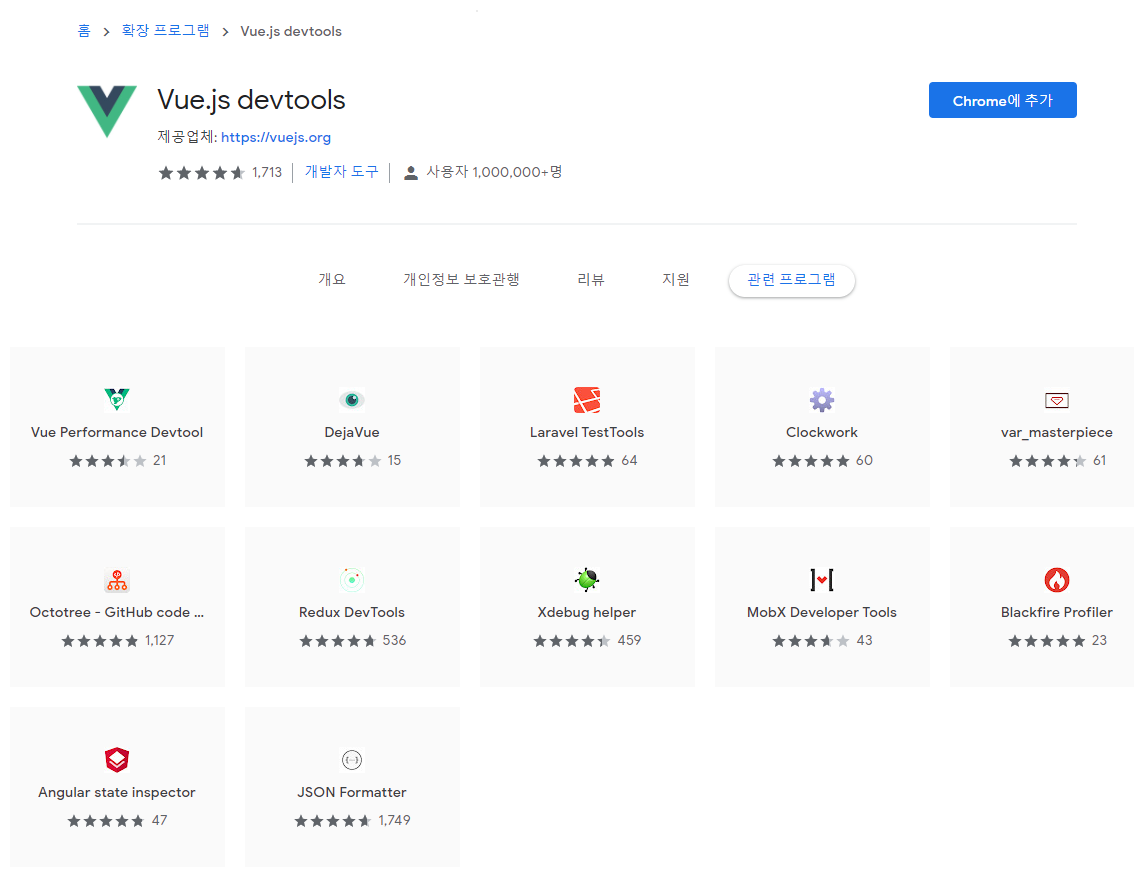Switch to the 리뷰 tab
Image resolution: width=1134 pixels, height=870 pixels.
pyautogui.click(x=590, y=279)
